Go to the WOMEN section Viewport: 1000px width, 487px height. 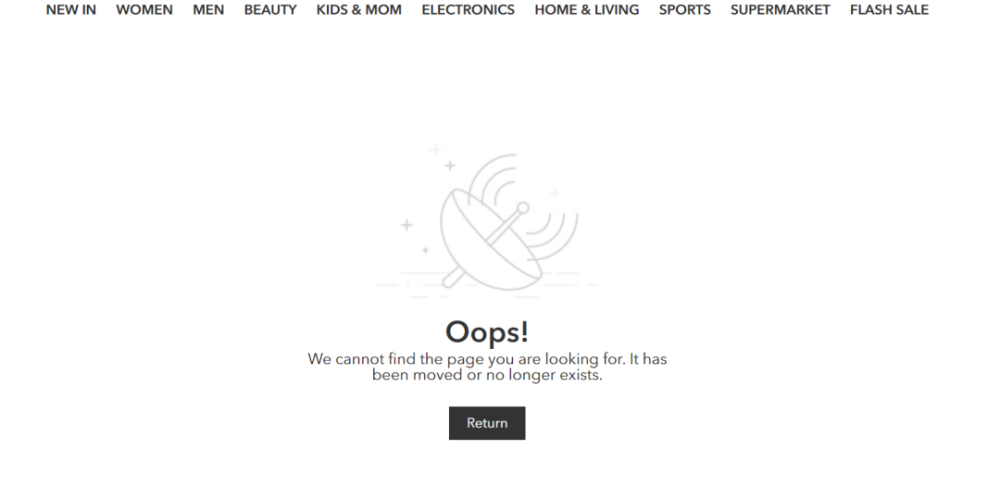pyautogui.click(x=144, y=10)
